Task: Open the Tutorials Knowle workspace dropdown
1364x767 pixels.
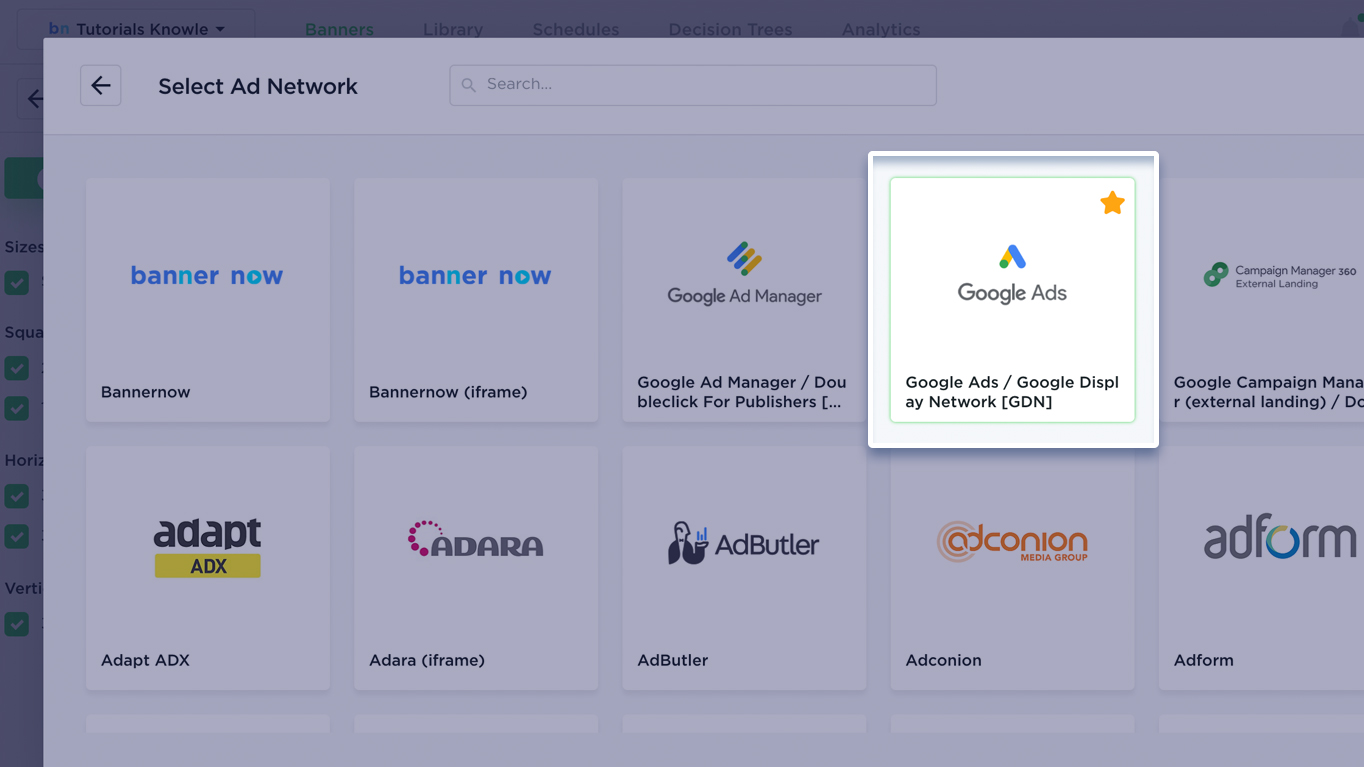Action: click(136, 29)
